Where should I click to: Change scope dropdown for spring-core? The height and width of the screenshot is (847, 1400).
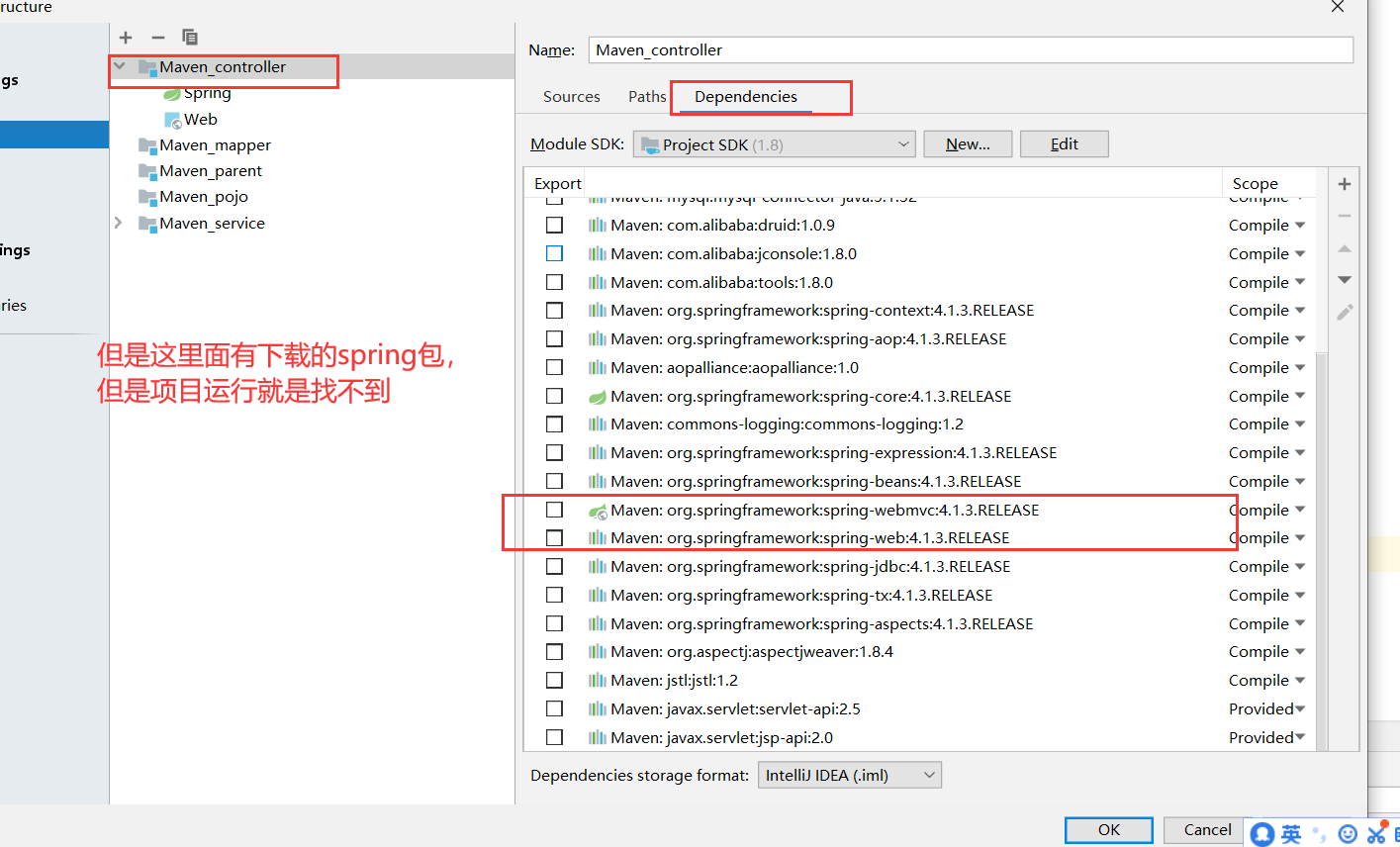(x=1266, y=397)
